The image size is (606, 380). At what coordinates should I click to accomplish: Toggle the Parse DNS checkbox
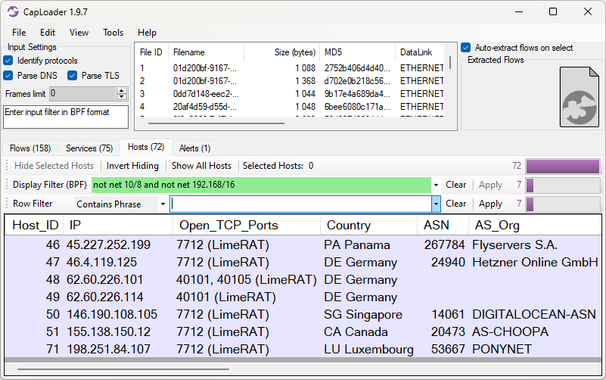click(8, 75)
